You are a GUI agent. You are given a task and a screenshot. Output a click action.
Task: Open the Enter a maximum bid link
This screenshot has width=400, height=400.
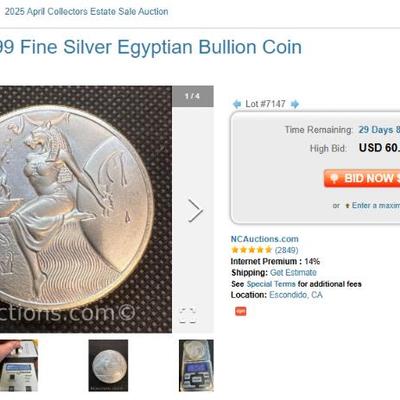pyautogui.click(x=376, y=205)
